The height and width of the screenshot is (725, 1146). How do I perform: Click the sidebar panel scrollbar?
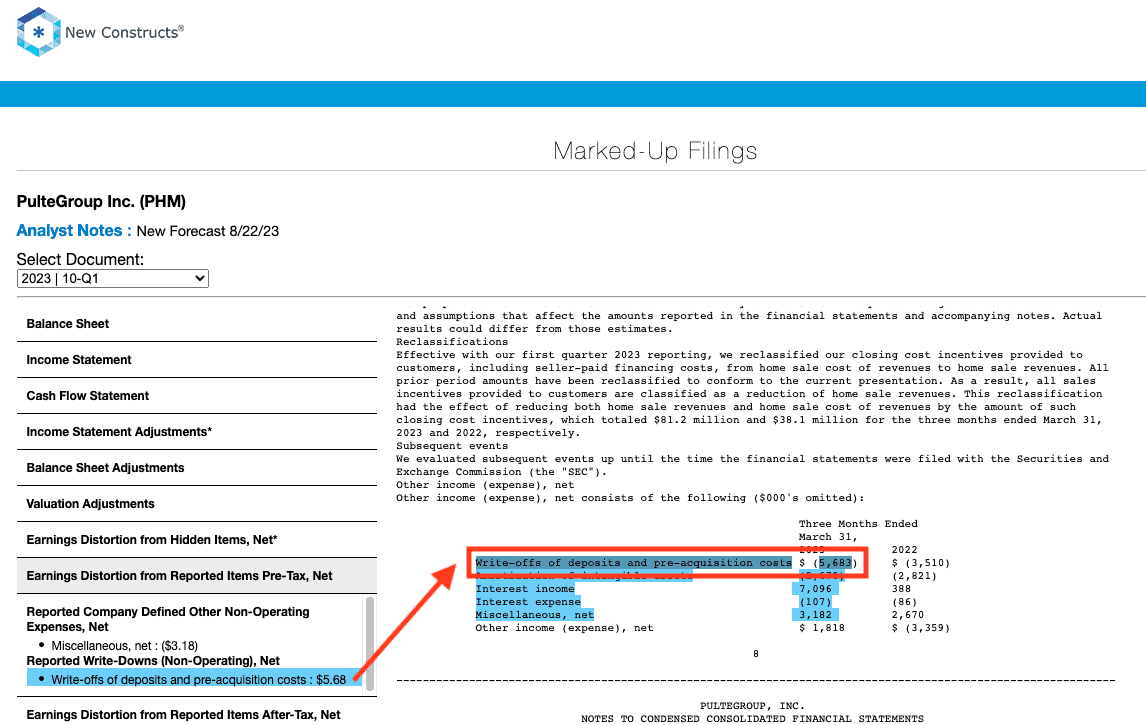tap(370, 643)
